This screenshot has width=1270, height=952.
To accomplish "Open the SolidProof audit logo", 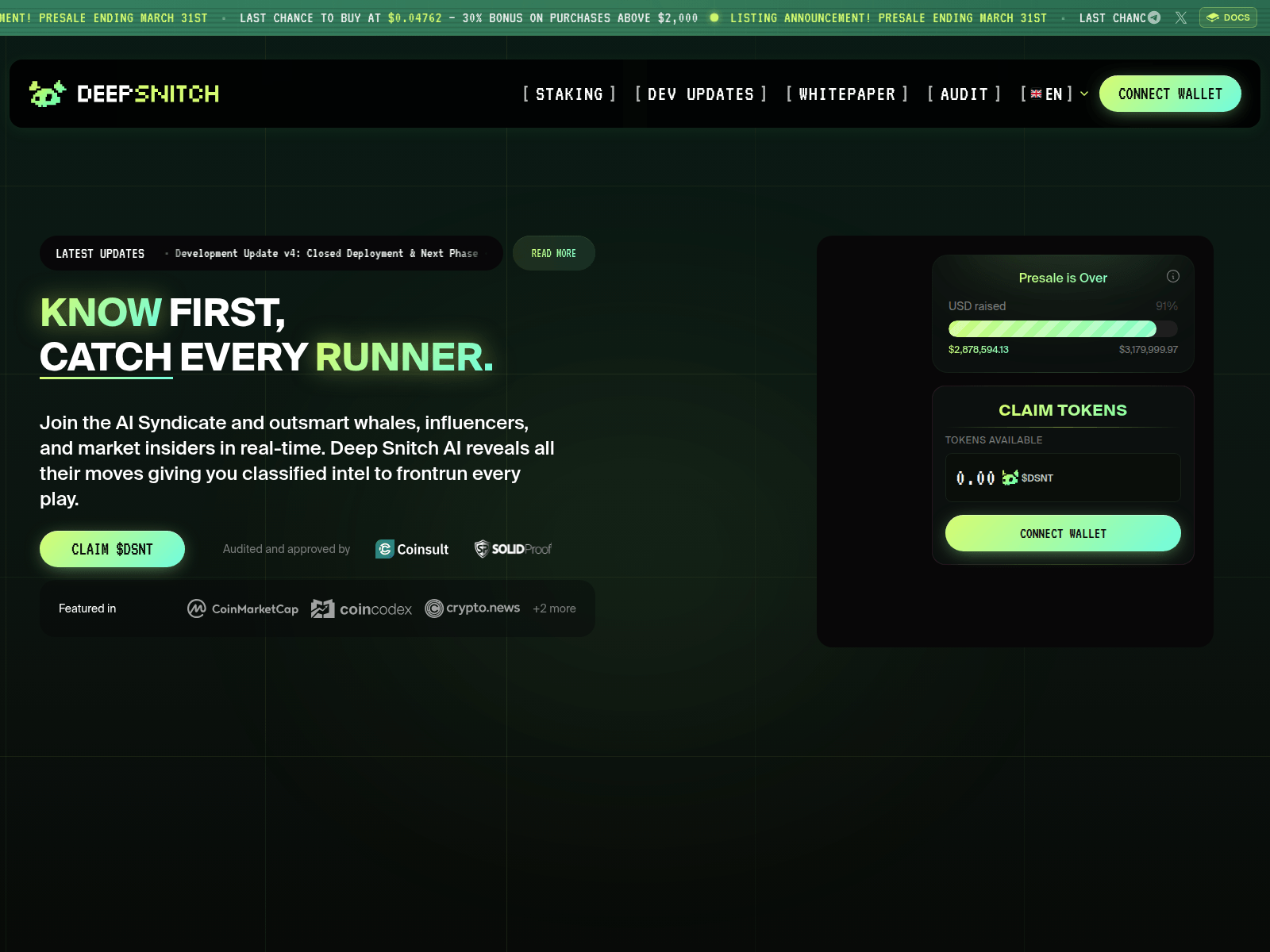I will 513,549.
